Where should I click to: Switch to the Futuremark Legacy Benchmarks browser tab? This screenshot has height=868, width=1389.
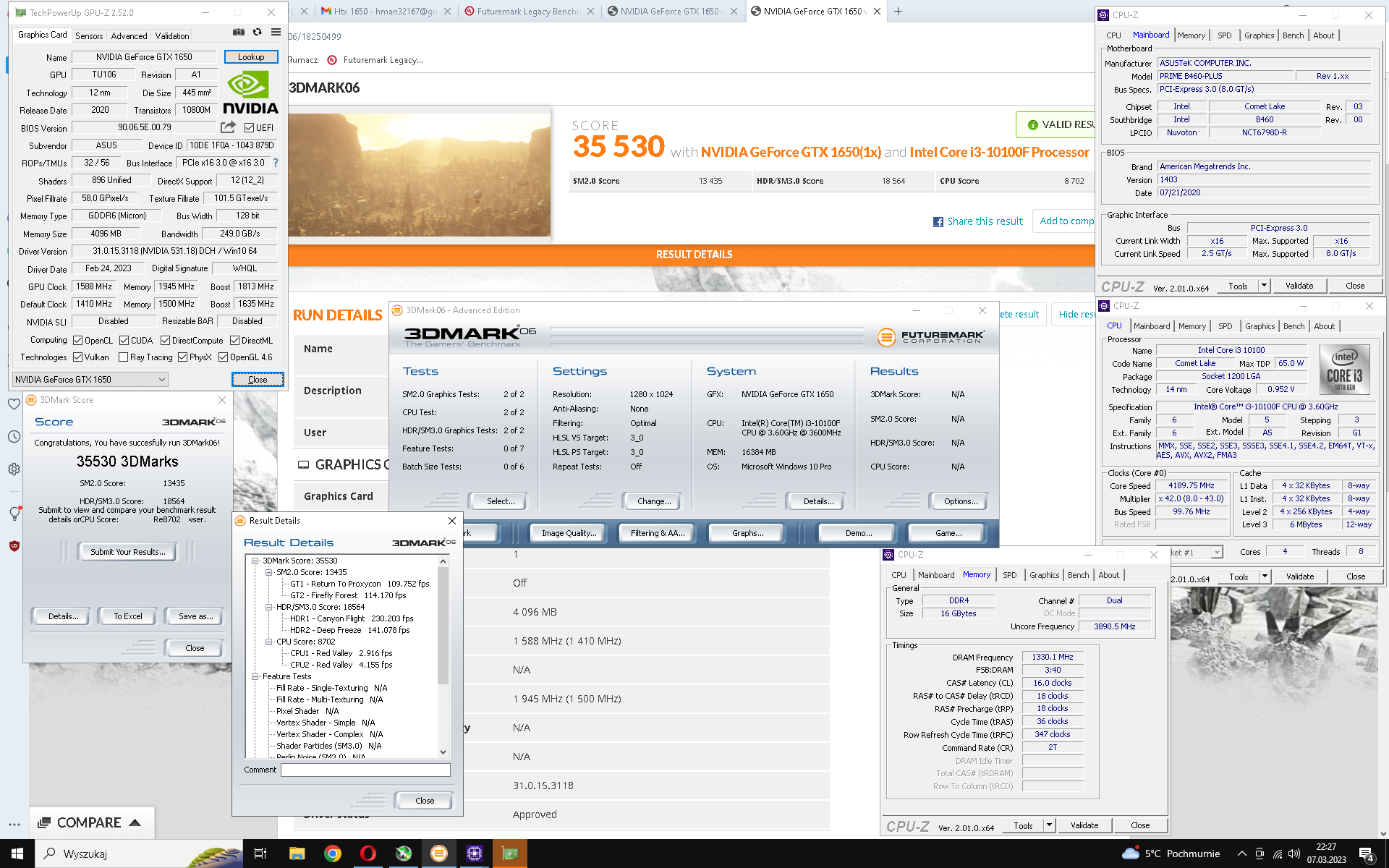click(x=528, y=11)
